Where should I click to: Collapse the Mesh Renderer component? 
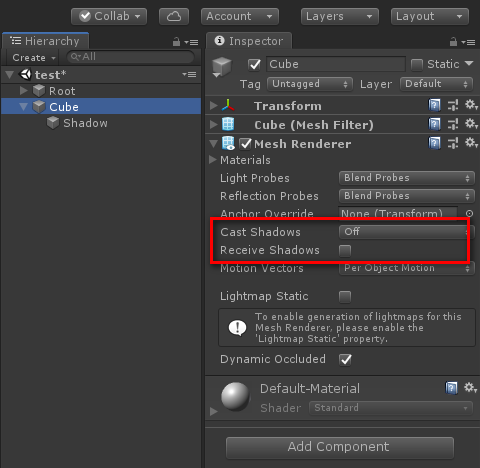point(214,144)
